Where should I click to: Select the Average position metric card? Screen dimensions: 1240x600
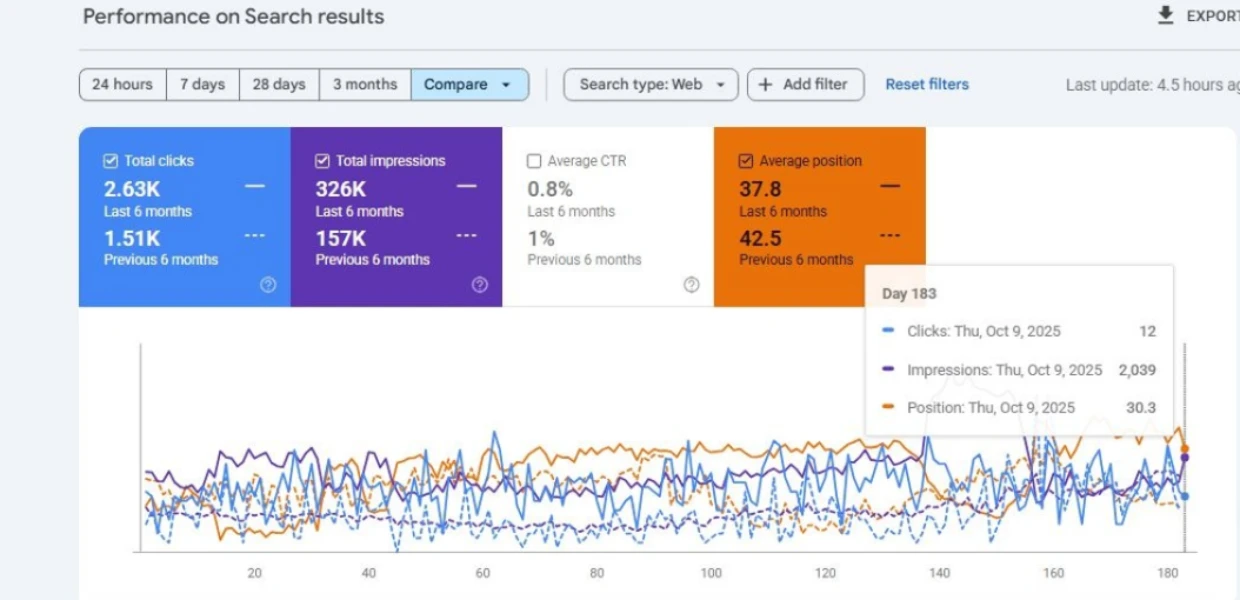pyautogui.click(x=820, y=216)
